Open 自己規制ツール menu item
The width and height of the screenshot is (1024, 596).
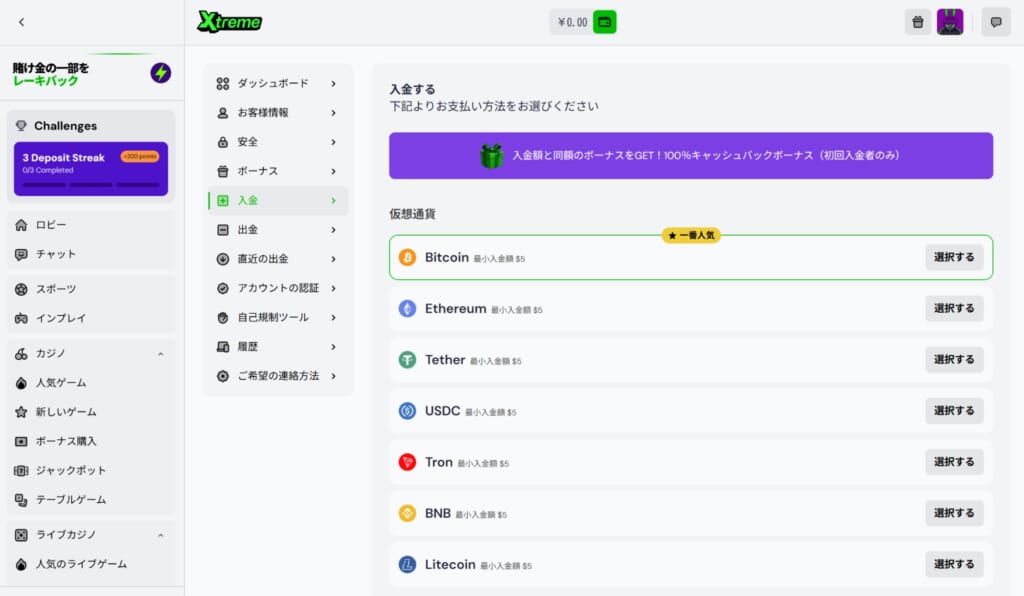(278, 317)
